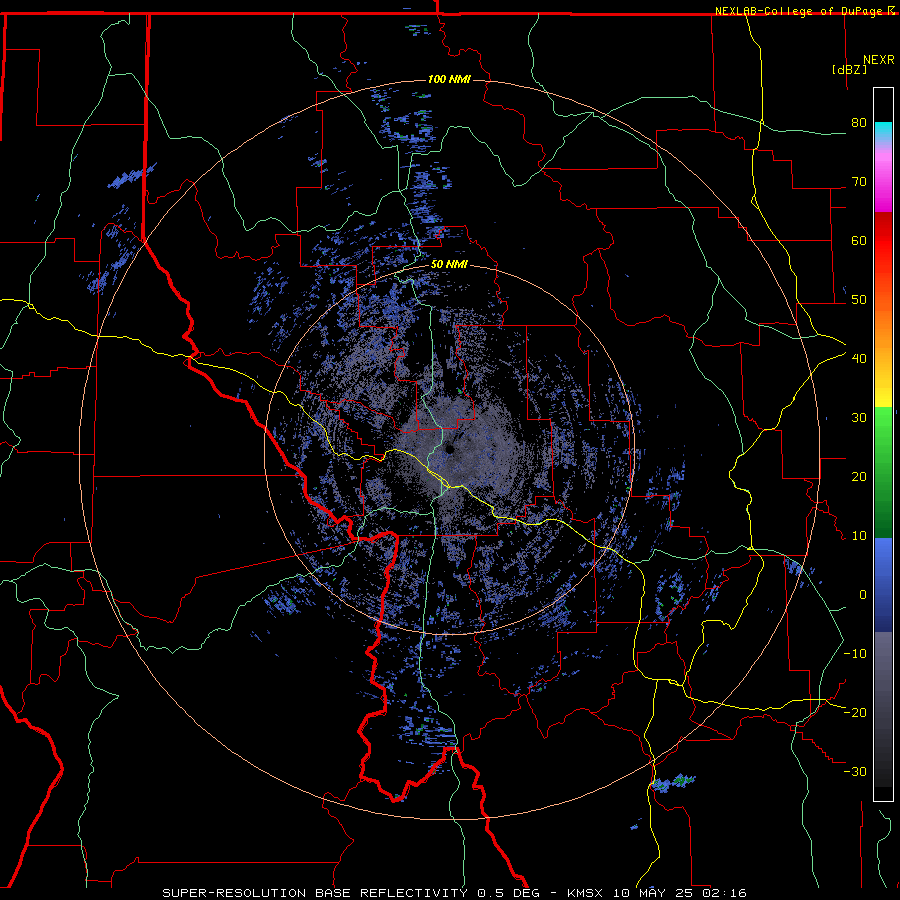Click the 30 value on dBZ scale
900x900 pixels.
pyautogui.click(x=859, y=418)
